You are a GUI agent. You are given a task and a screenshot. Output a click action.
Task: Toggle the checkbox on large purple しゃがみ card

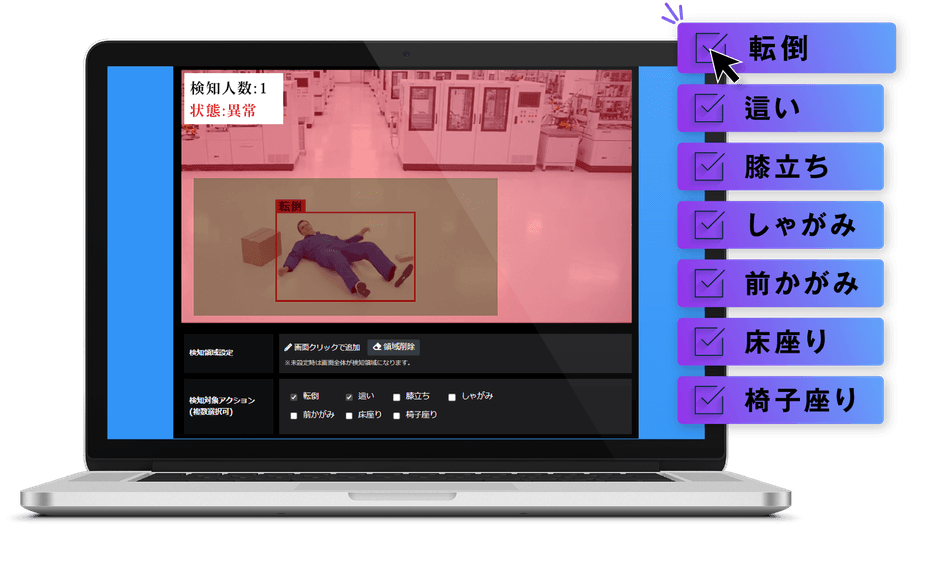(x=709, y=225)
